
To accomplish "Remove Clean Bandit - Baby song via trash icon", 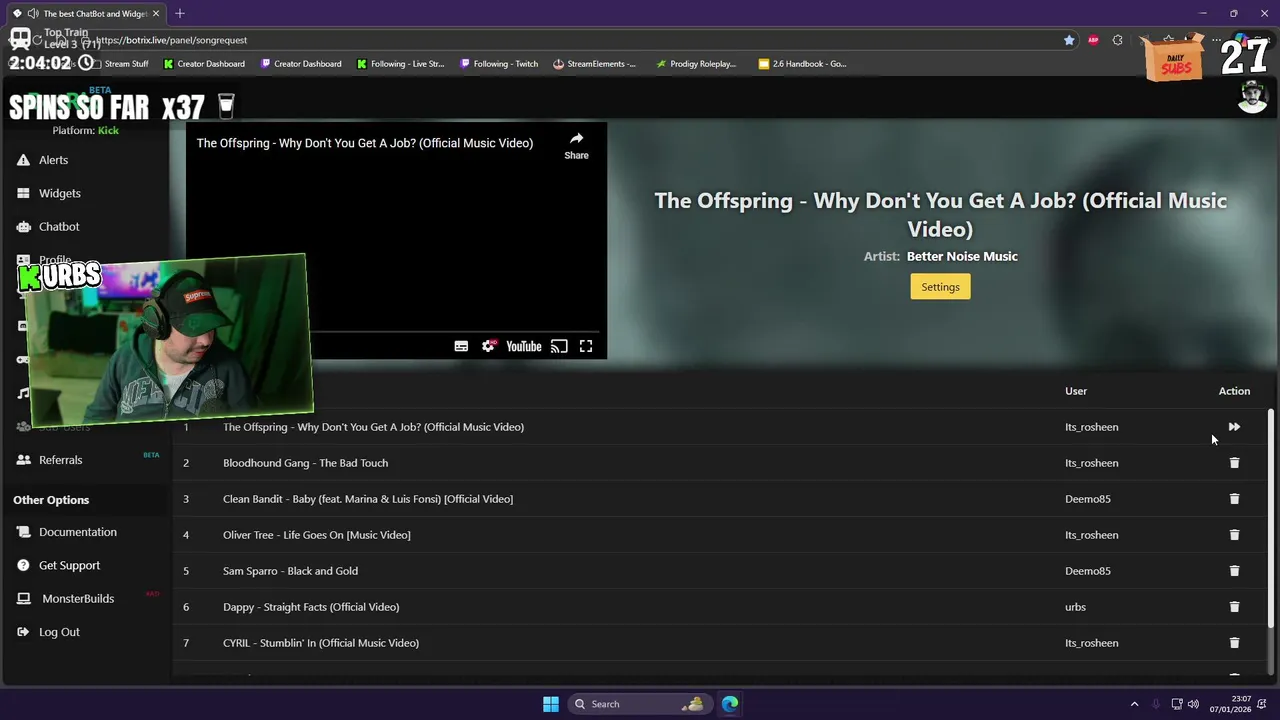I will 1234,499.
